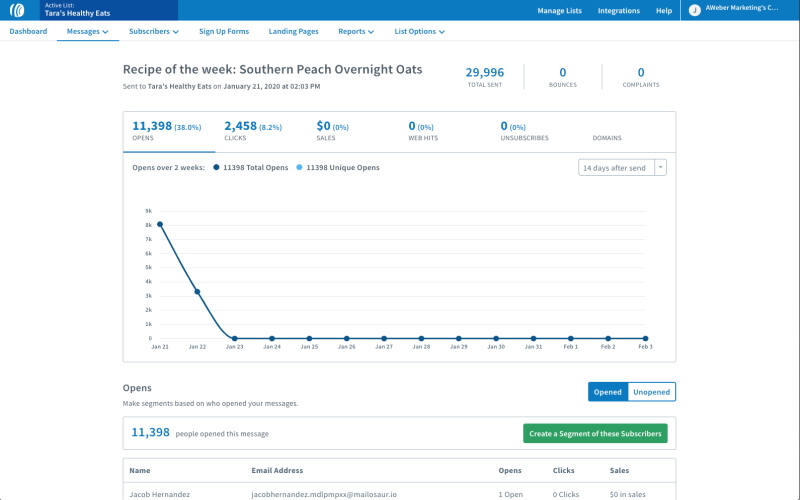Expand the Messages menu

click(87, 32)
